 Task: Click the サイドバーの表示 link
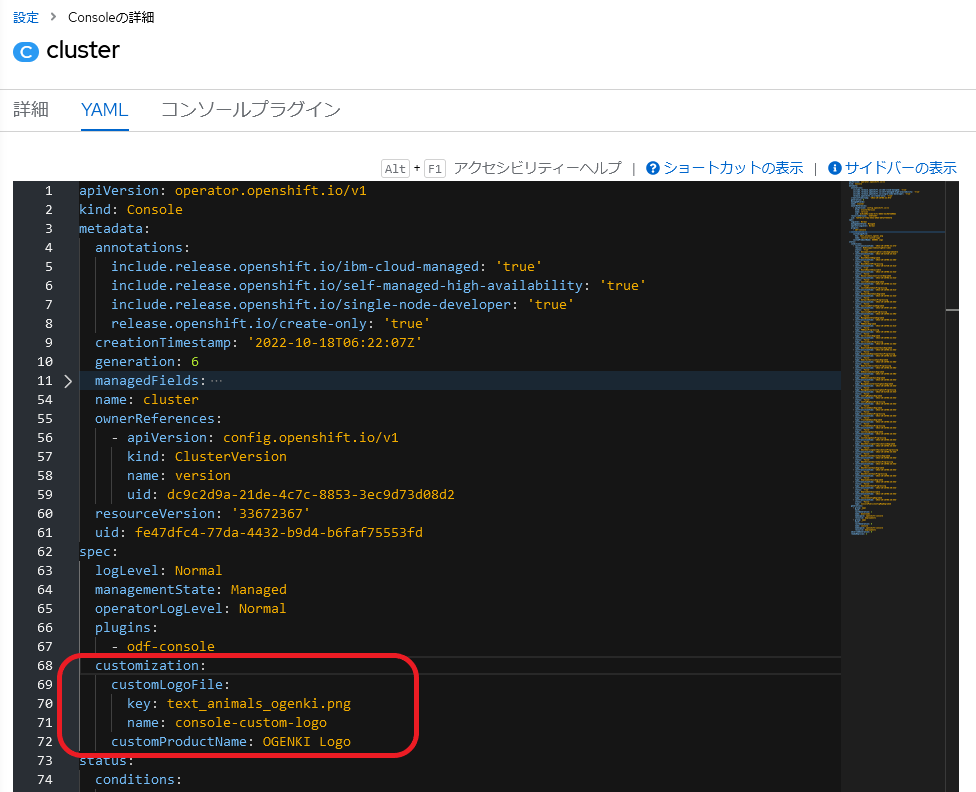(901, 168)
